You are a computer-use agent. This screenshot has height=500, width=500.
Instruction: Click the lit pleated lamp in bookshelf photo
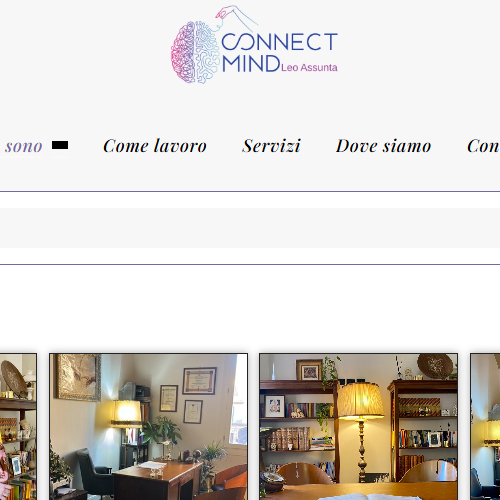(x=360, y=401)
